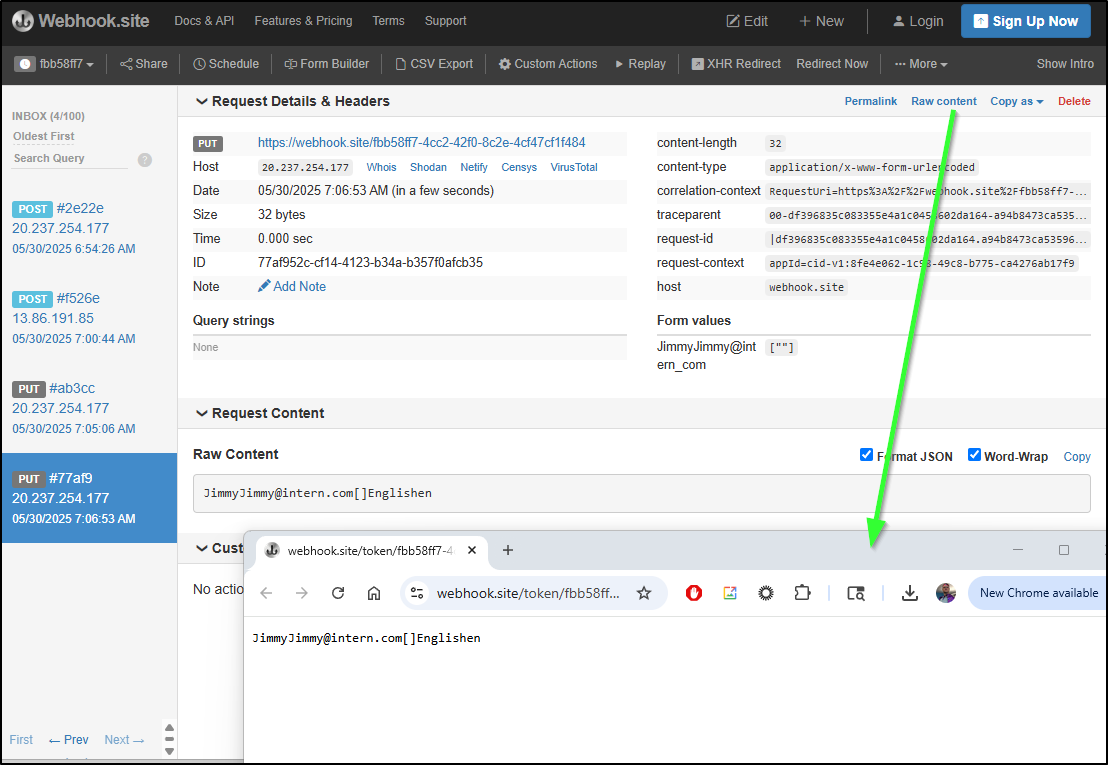Click CSV Export in toolbar
The height and width of the screenshot is (765, 1108).
pyautogui.click(x=434, y=64)
